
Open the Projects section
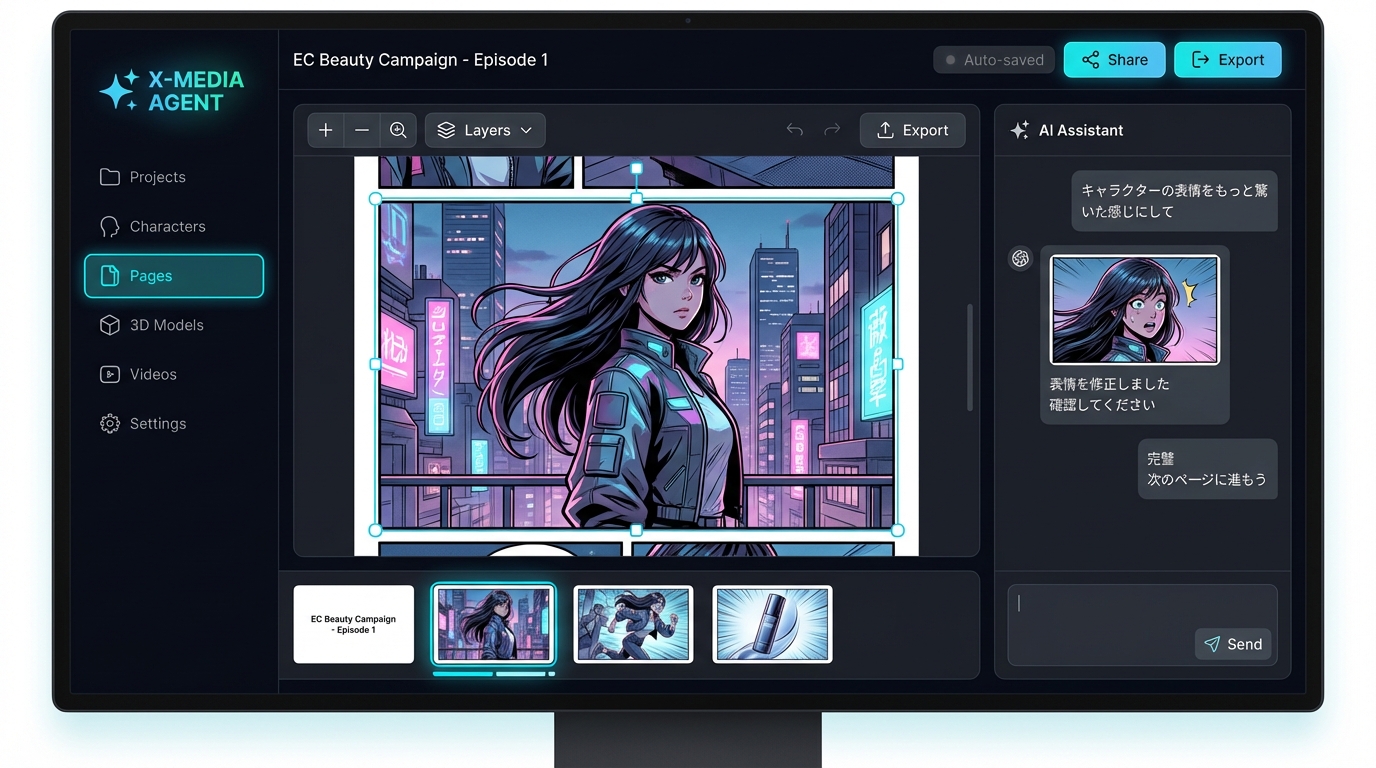pyautogui.click(x=157, y=177)
